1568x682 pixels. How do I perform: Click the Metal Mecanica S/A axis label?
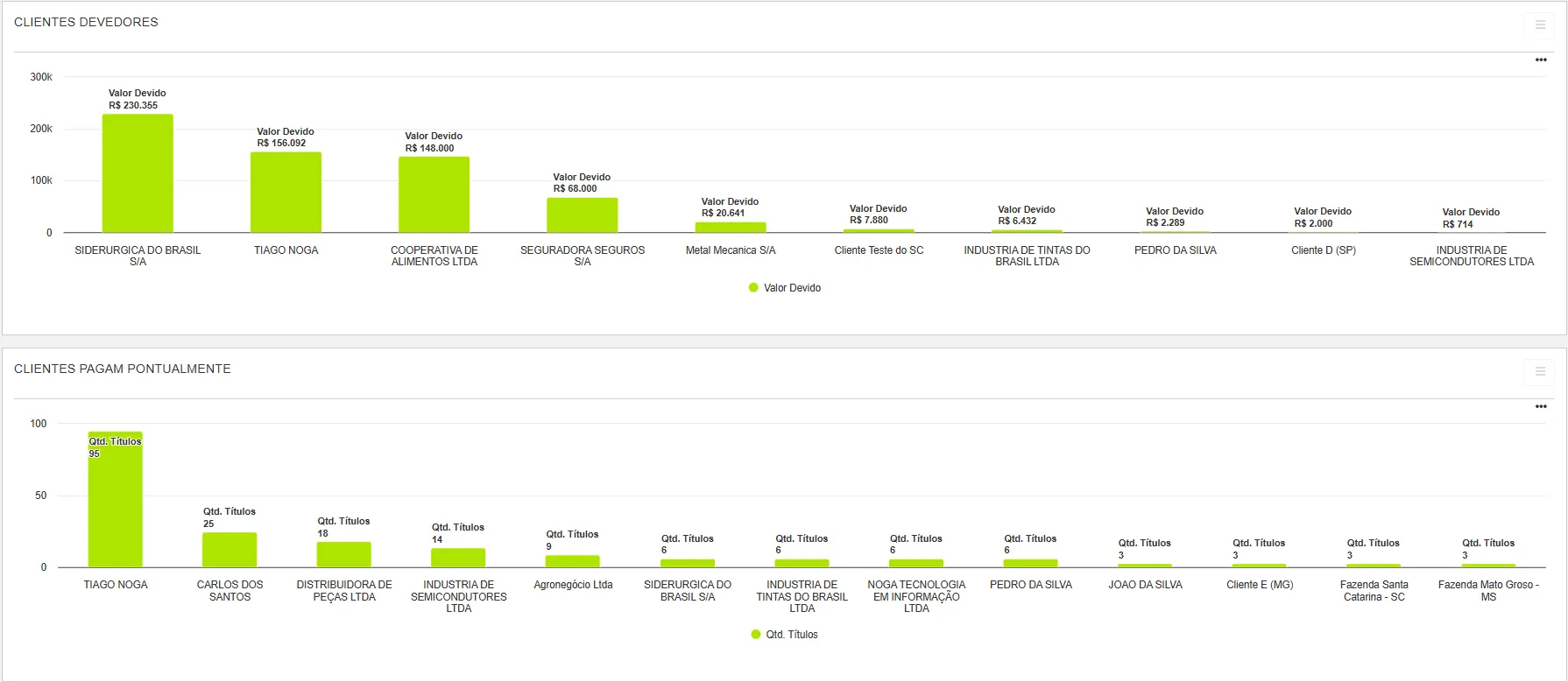(731, 250)
